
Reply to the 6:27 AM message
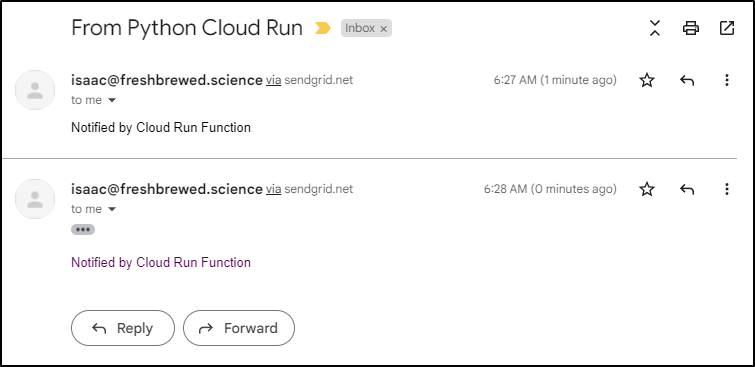click(687, 80)
